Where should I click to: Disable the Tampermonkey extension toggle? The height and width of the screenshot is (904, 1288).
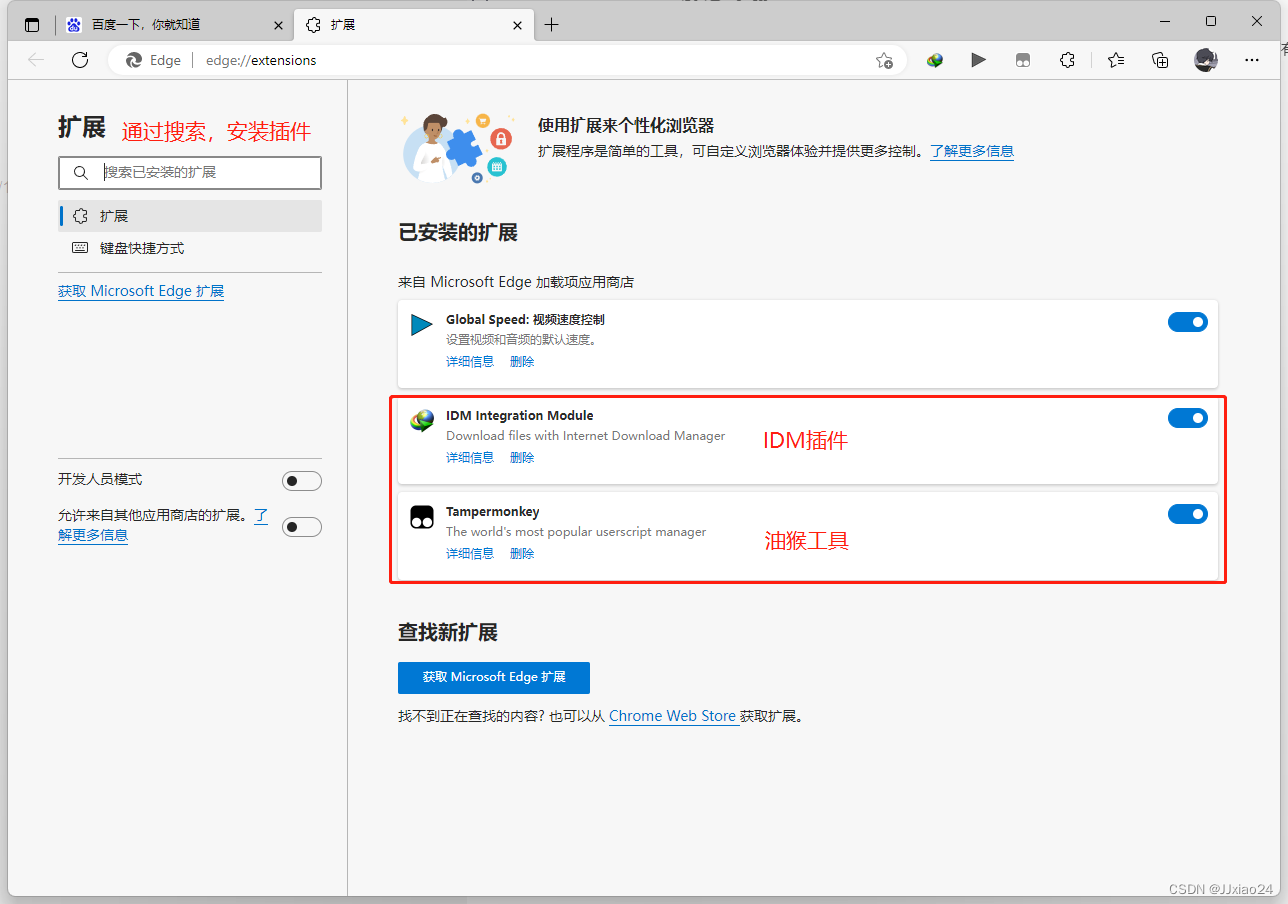[1188, 514]
